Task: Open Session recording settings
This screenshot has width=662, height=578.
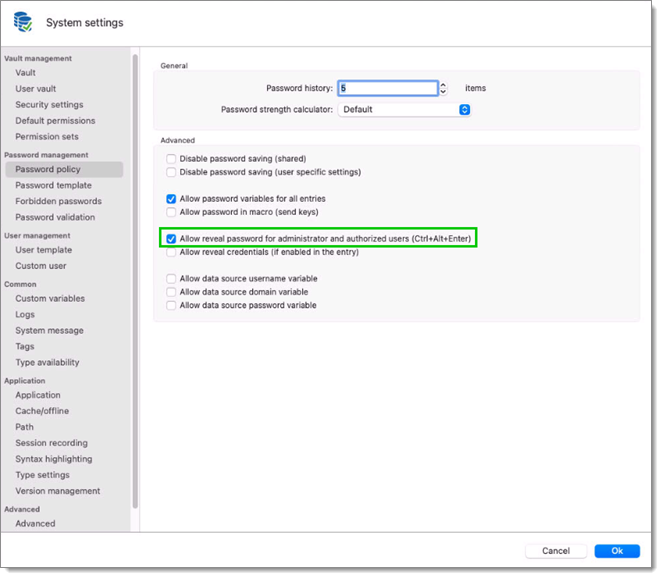Action: click(x=52, y=443)
